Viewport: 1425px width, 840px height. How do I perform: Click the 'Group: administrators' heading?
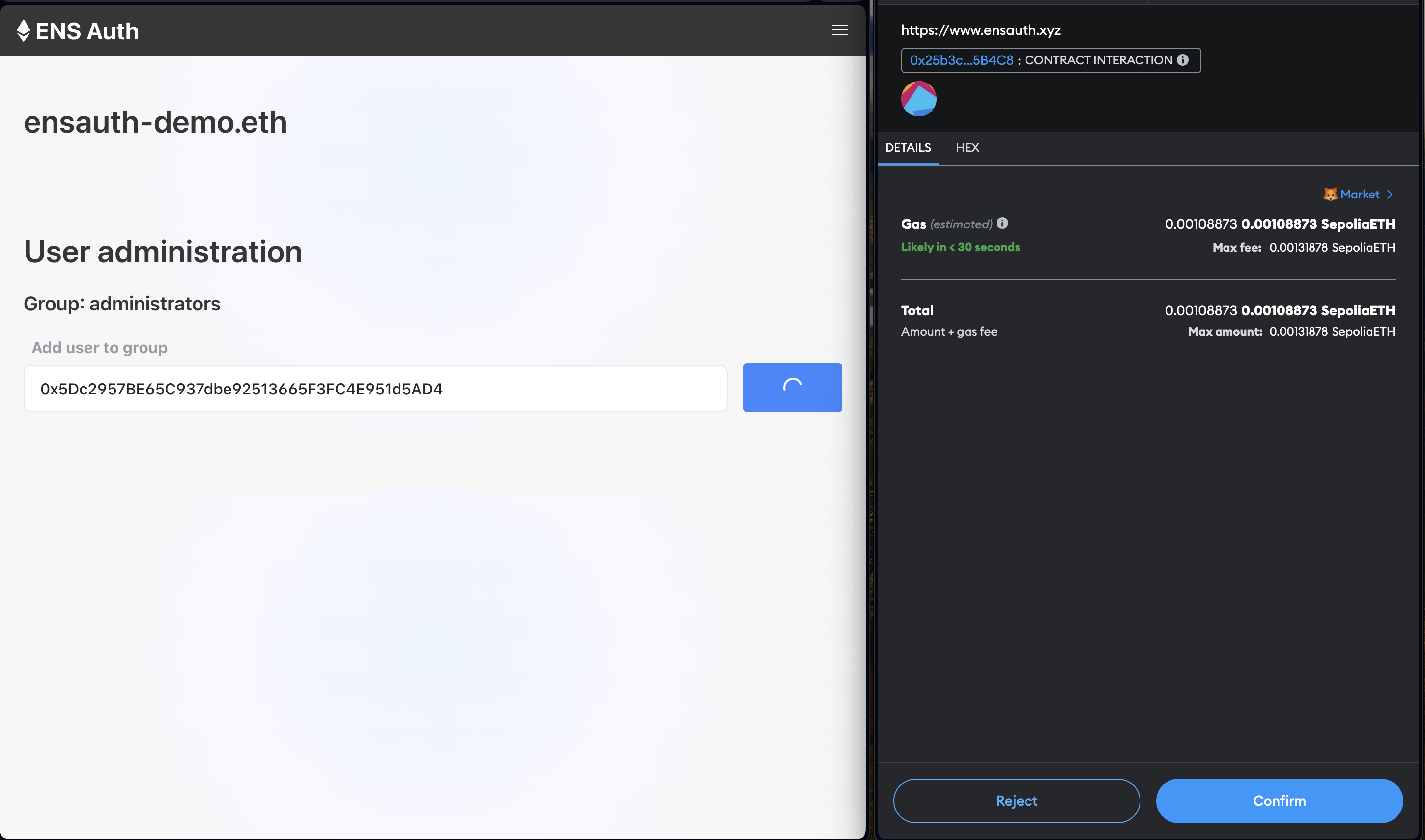pyautogui.click(x=122, y=304)
